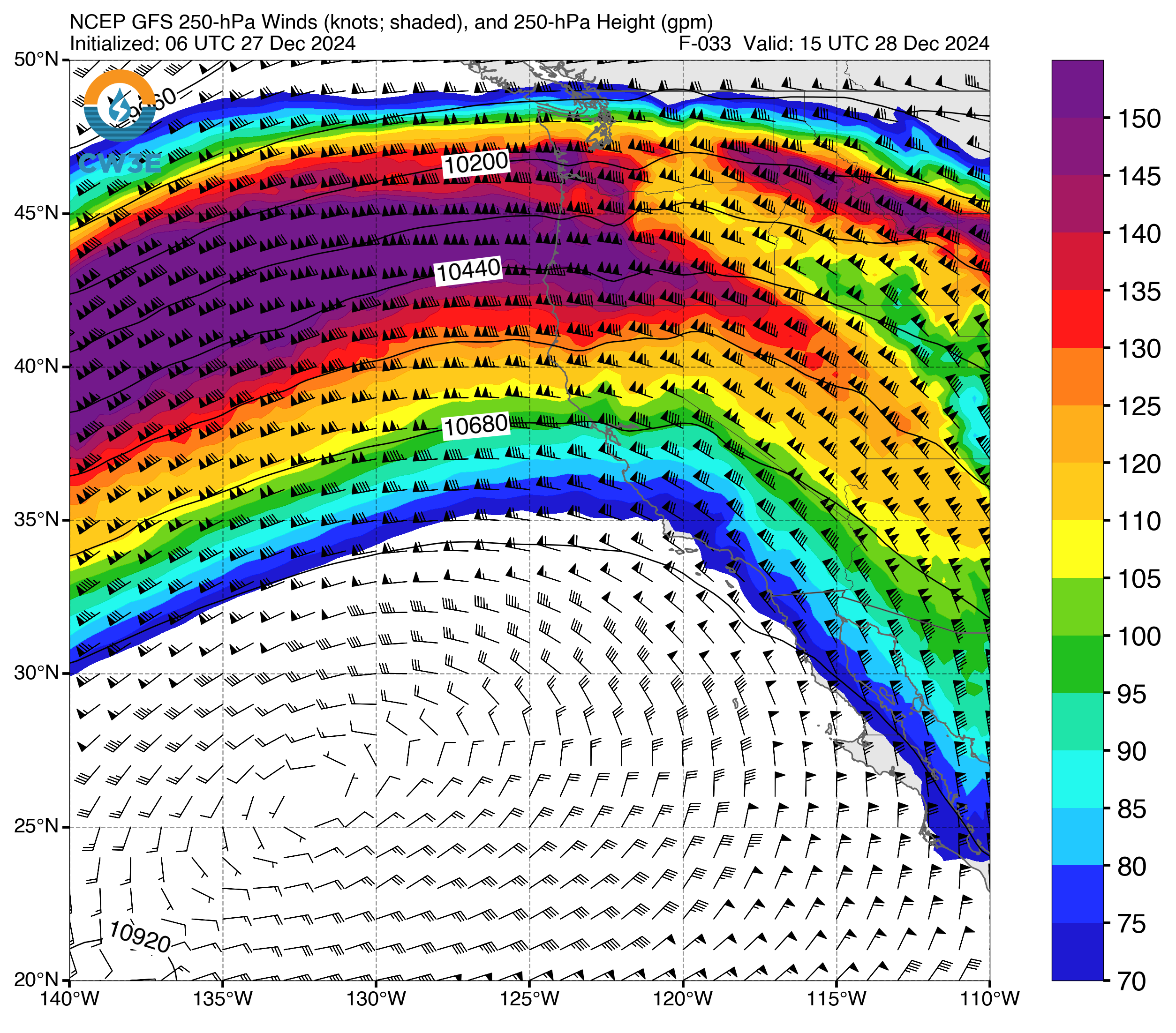Click the 75–80 knot blue colorbar swatch

(x=1078, y=894)
